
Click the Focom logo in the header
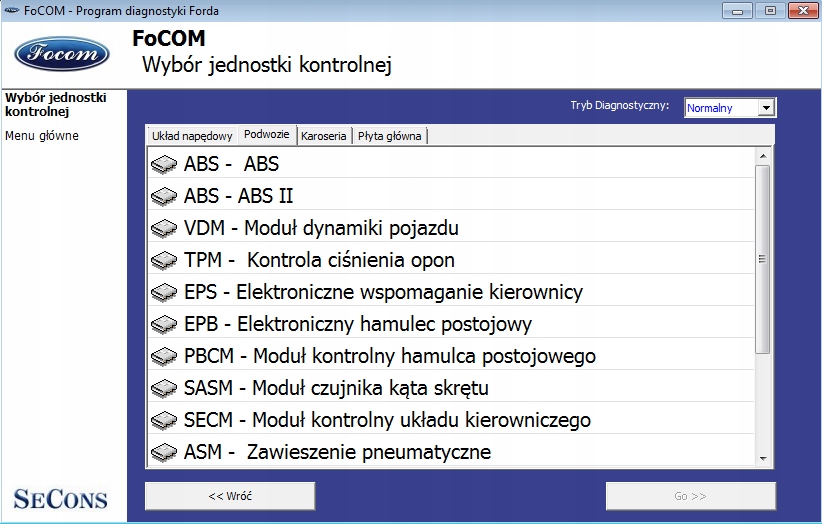point(62,53)
